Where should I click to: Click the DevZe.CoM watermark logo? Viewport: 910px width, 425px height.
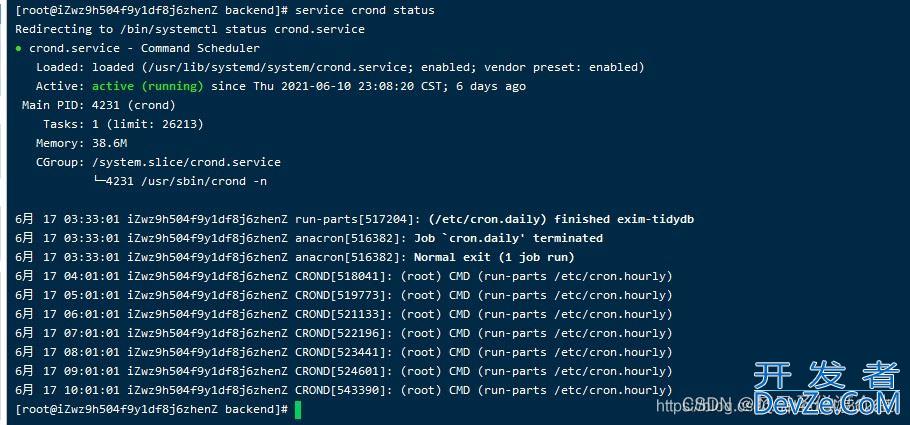pos(826,404)
